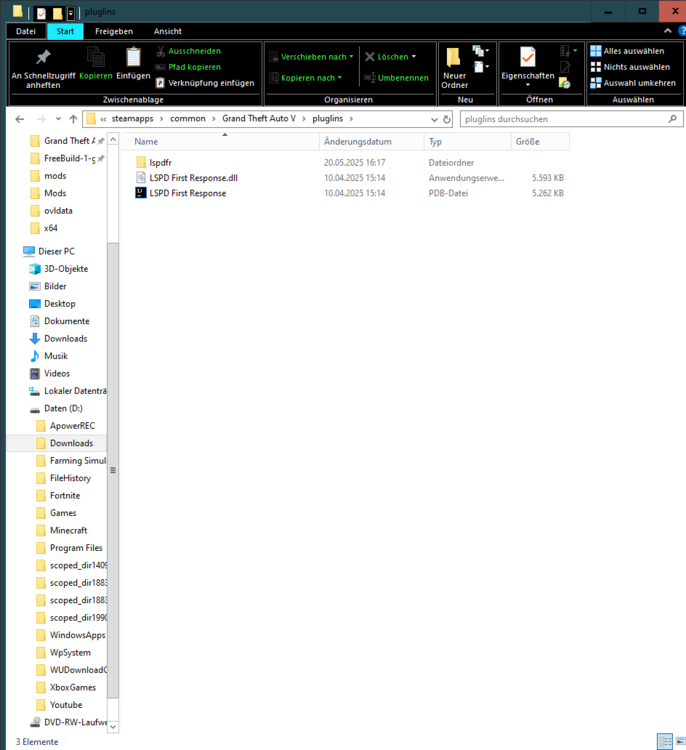Open the address bar history dropdown
The width and height of the screenshot is (686, 750).
click(434, 120)
